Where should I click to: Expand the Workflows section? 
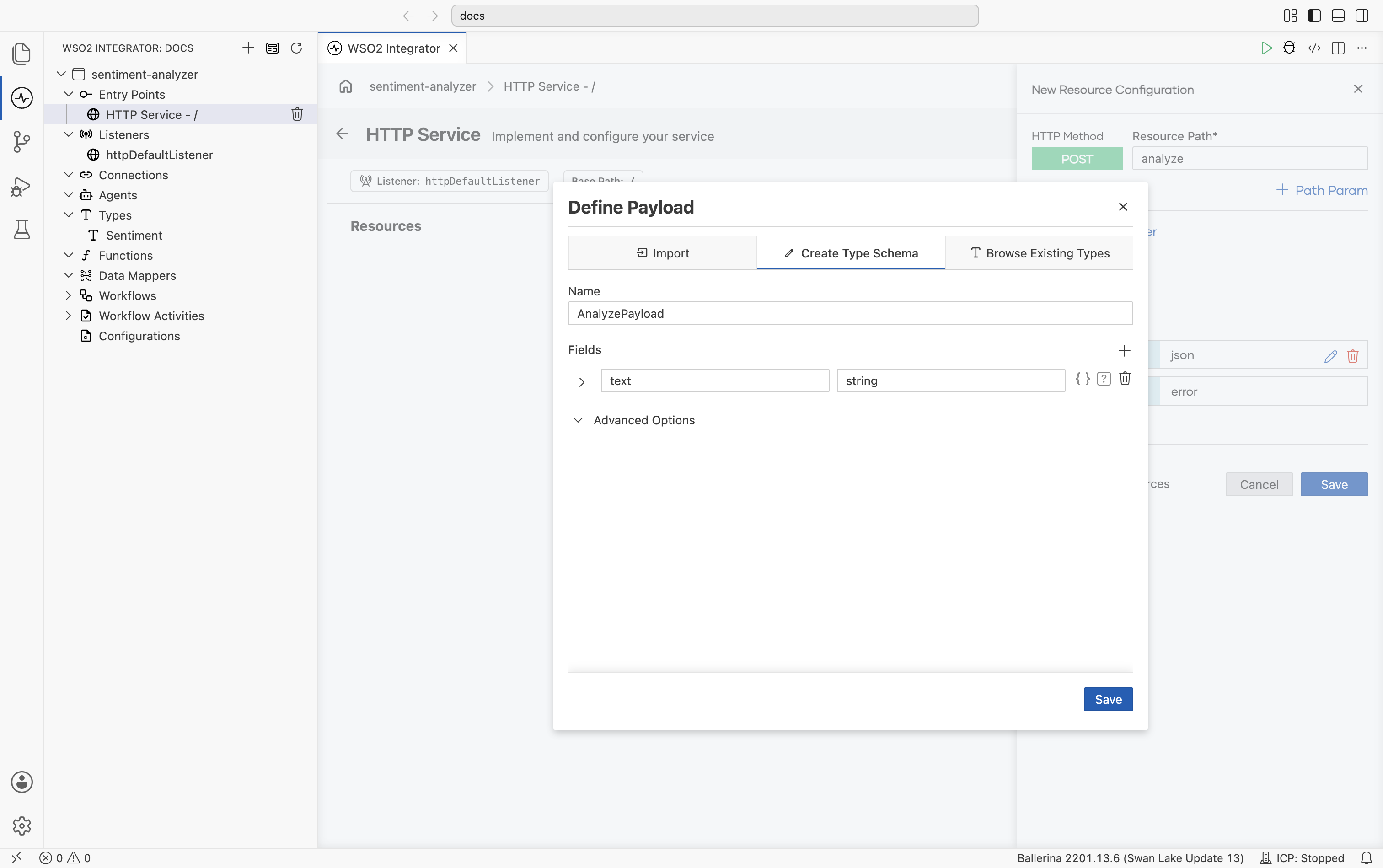[68, 295]
